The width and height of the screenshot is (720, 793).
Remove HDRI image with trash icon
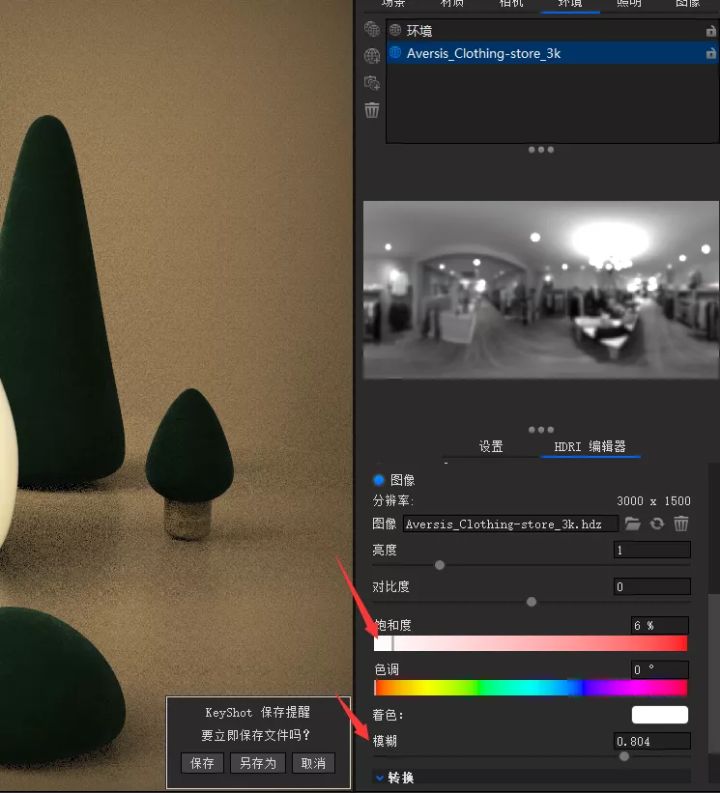click(x=681, y=523)
